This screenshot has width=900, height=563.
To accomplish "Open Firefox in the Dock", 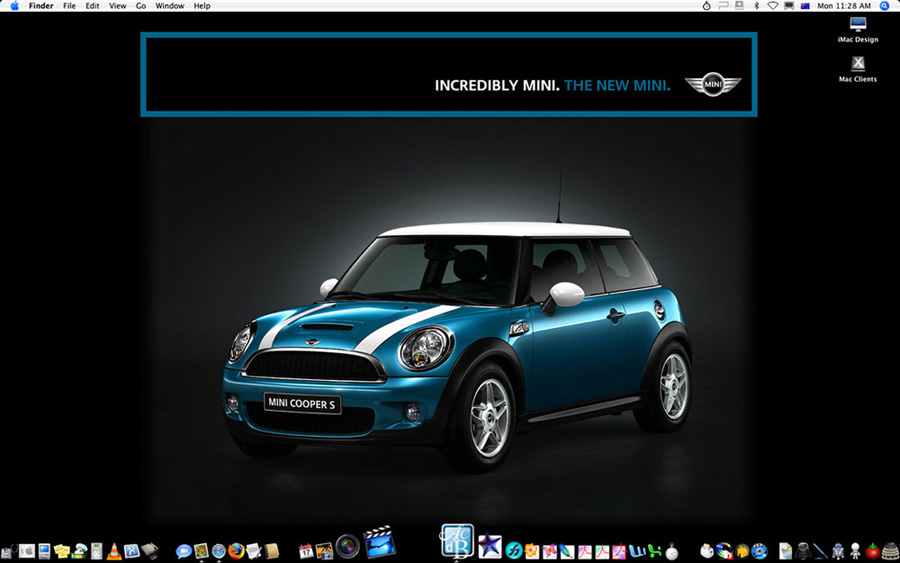I will point(236,551).
